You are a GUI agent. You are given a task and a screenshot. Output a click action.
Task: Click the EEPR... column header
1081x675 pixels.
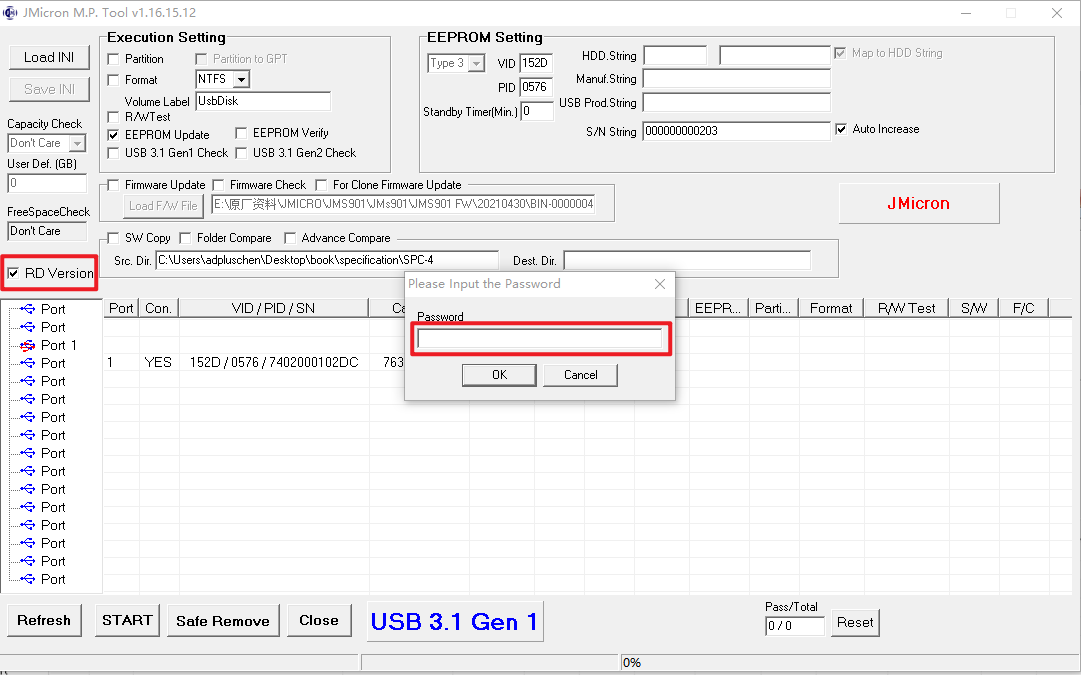[718, 308]
